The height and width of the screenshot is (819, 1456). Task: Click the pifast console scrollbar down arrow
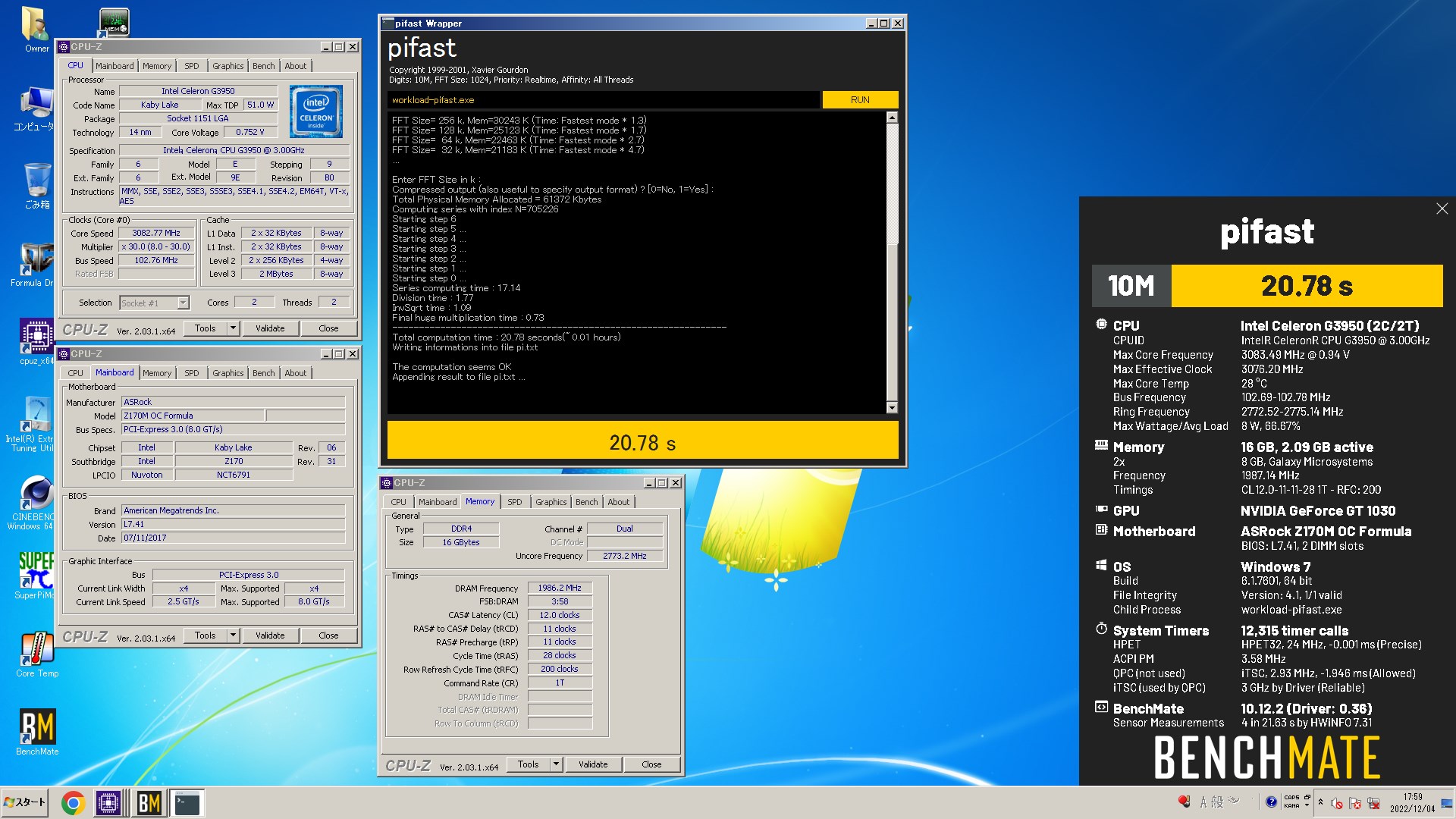click(x=892, y=408)
